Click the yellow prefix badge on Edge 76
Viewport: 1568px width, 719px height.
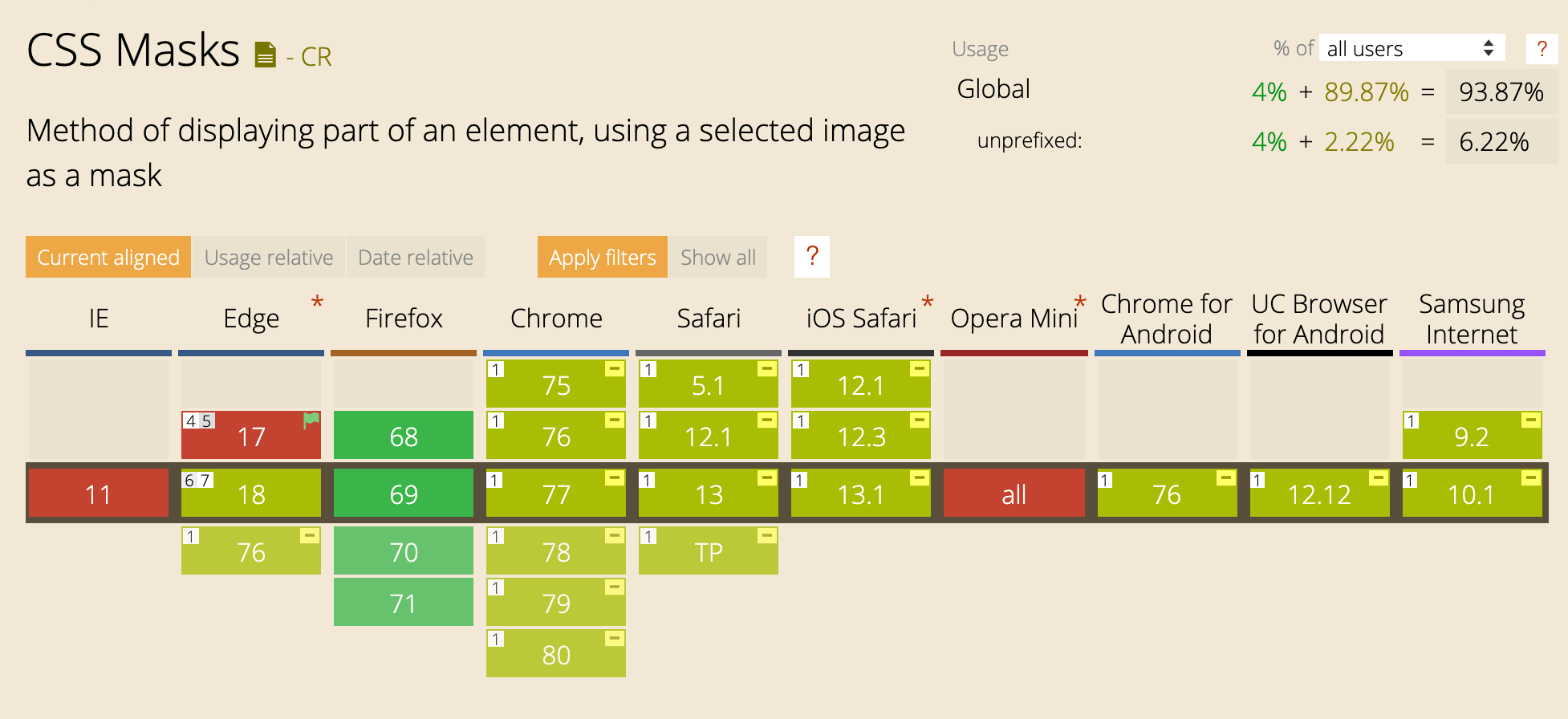coord(310,536)
